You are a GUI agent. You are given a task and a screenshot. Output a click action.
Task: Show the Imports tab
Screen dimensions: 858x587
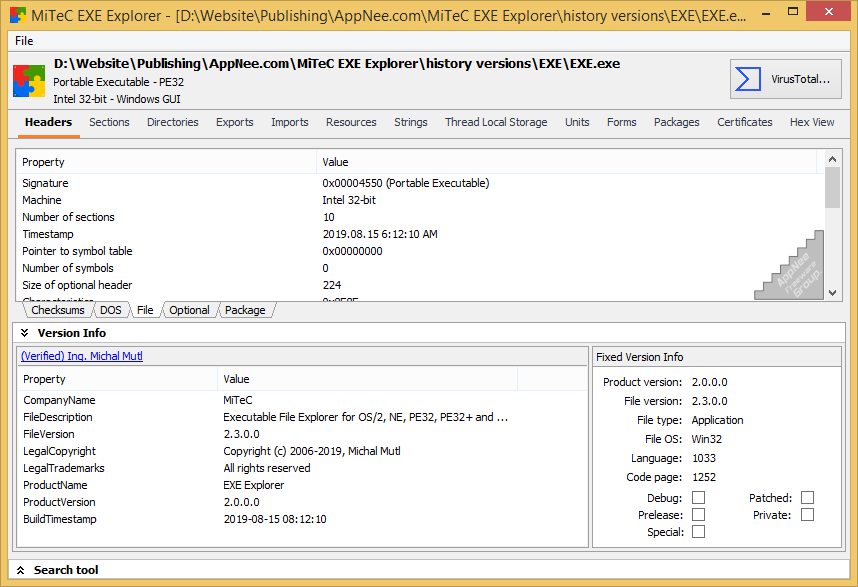click(290, 122)
